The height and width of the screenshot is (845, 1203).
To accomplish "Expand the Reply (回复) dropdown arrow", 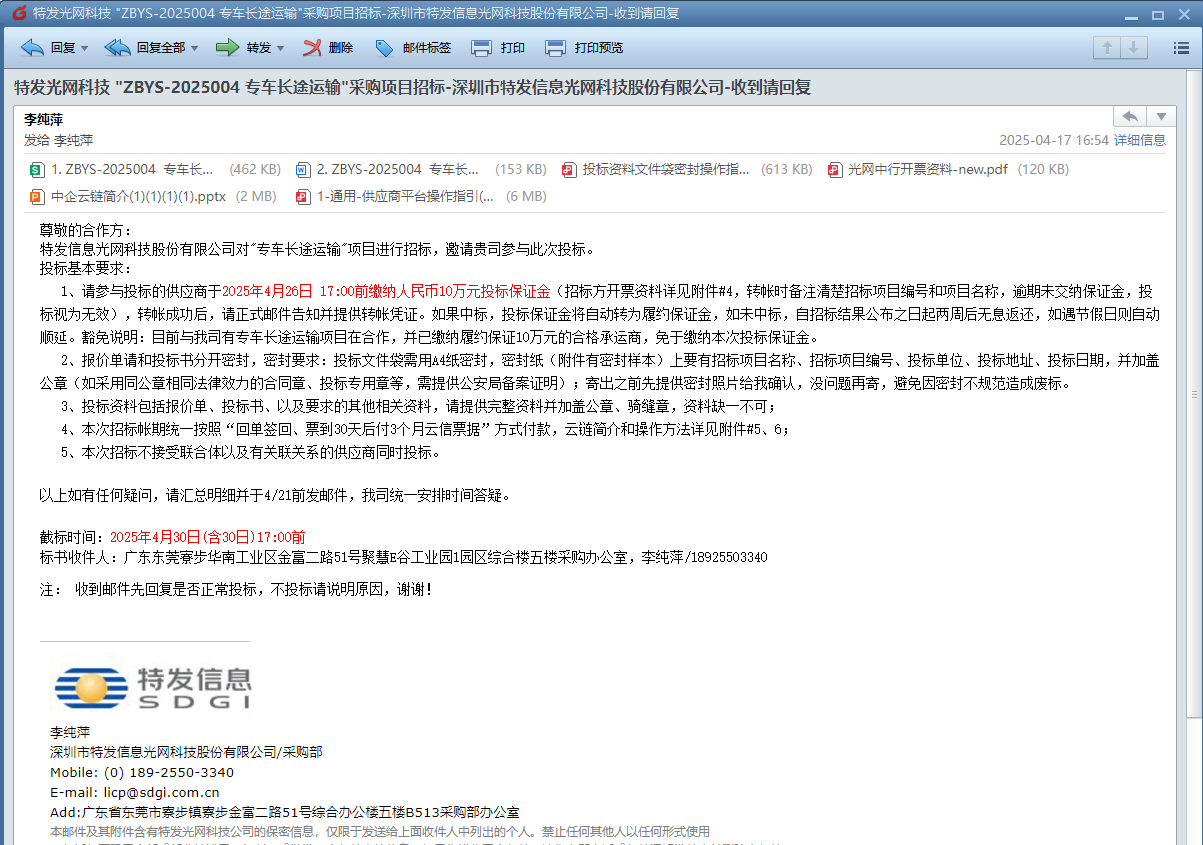I will [84, 48].
